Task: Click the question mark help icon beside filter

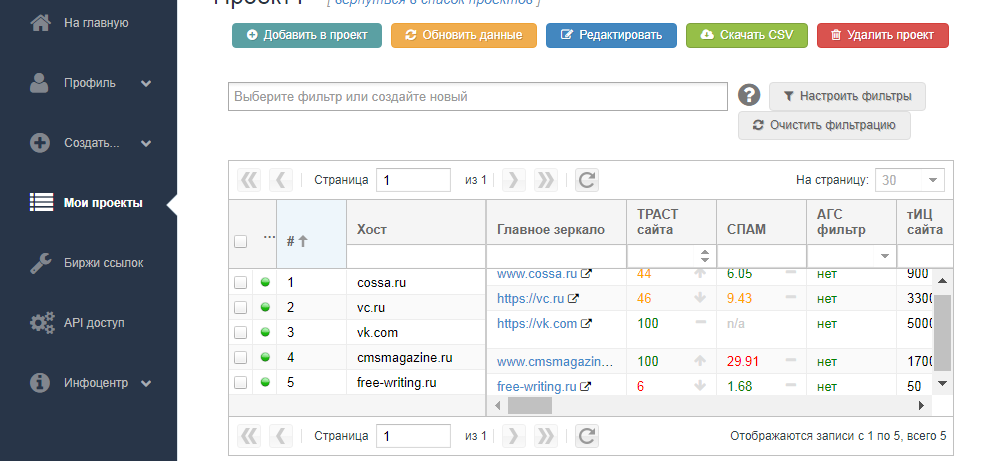Action: pyautogui.click(x=749, y=96)
